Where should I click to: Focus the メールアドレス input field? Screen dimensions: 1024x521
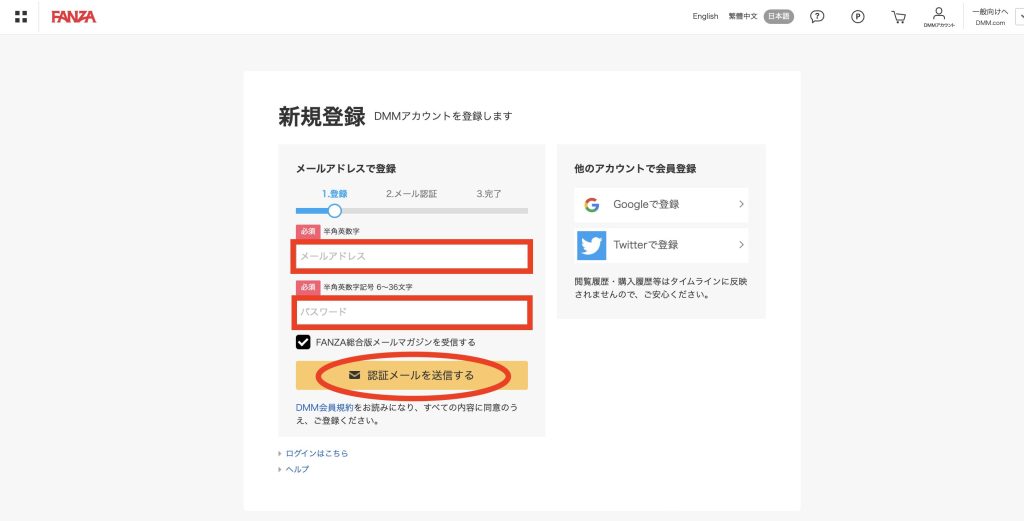(x=412, y=257)
